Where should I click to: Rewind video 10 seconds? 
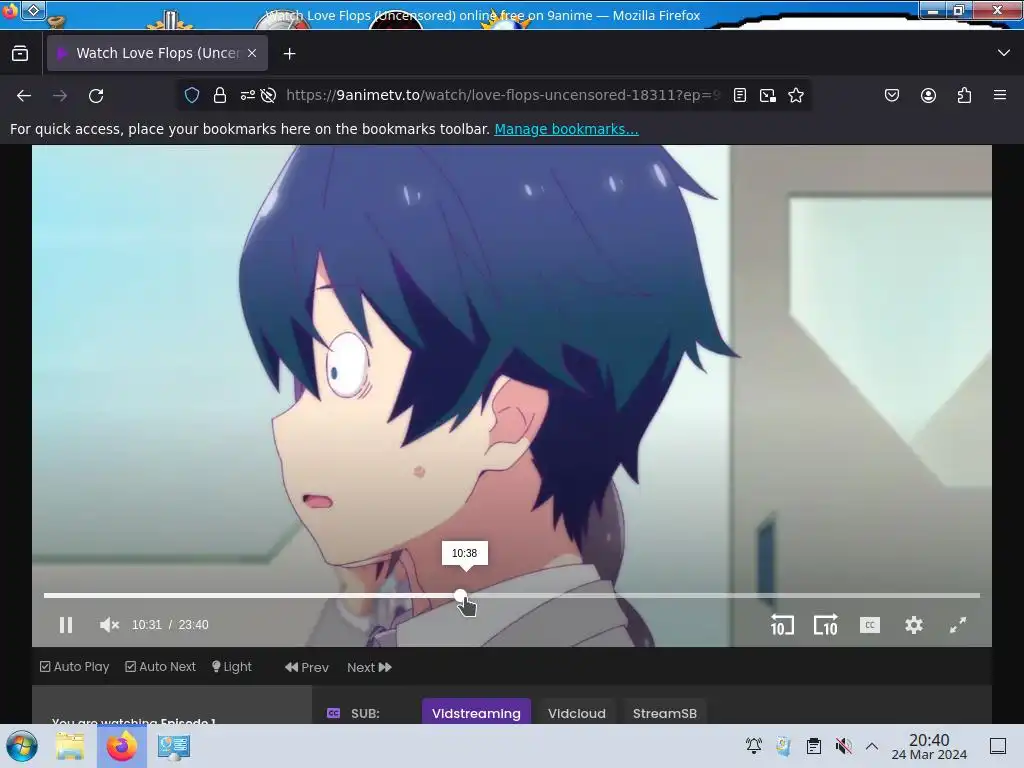coord(782,625)
